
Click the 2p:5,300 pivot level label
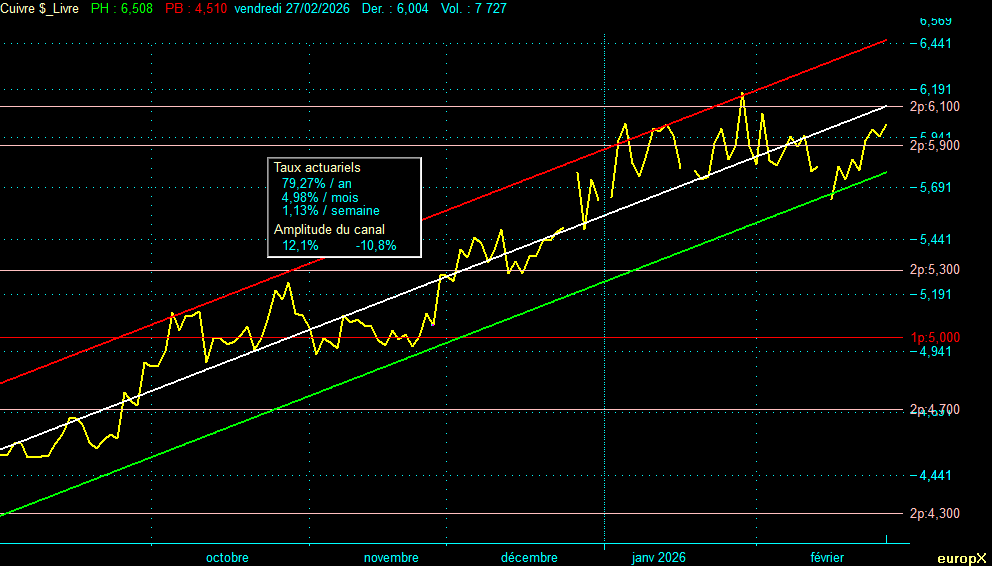pos(935,270)
